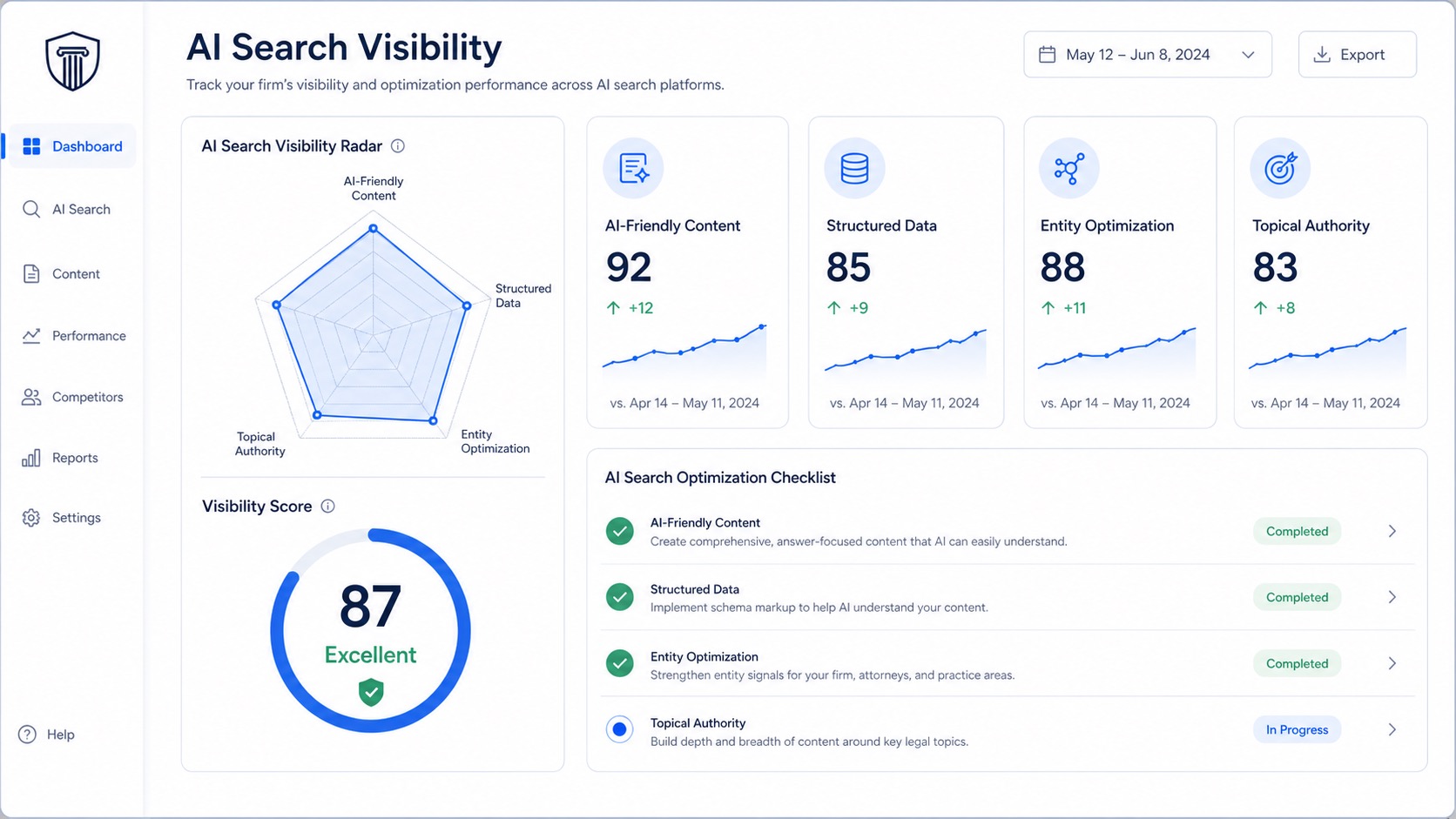Image resolution: width=1456 pixels, height=819 pixels.
Task: Click the Help question mark icon
Action: [28, 735]
